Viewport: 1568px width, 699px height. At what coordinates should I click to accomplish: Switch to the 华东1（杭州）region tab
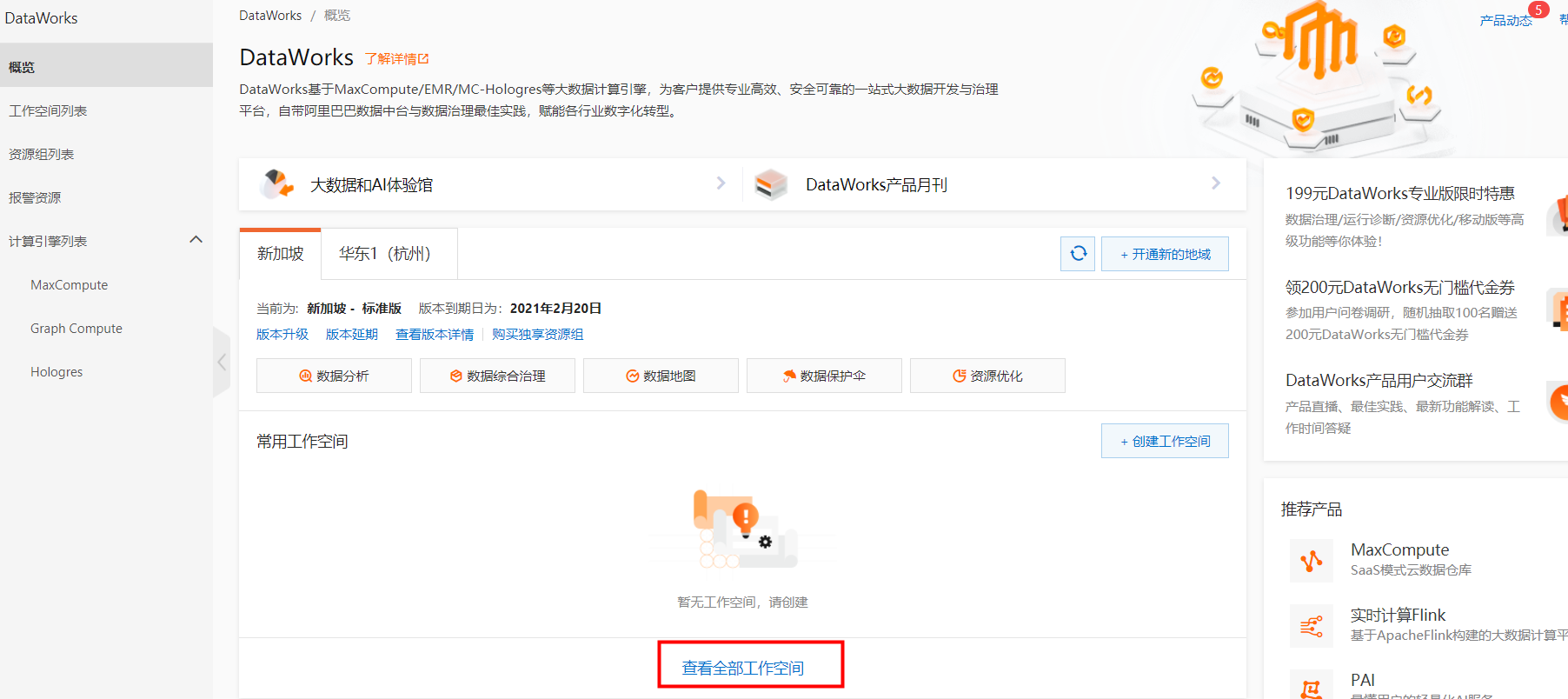coord(389,254)
